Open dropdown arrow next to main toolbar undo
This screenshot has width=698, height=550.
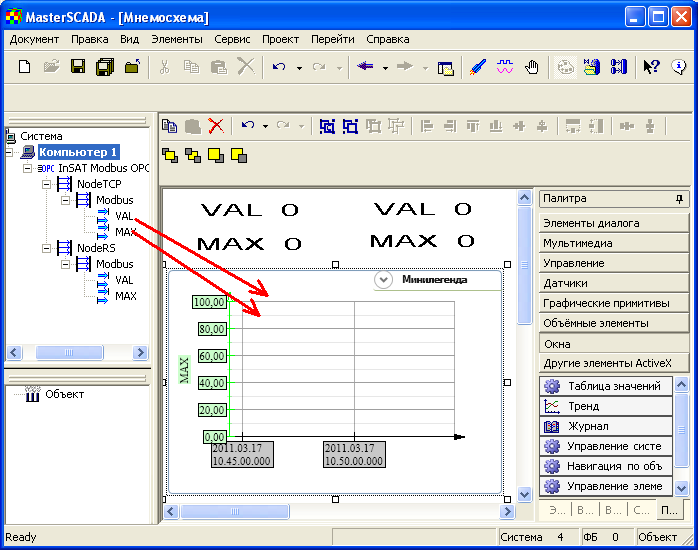(299, 68)
